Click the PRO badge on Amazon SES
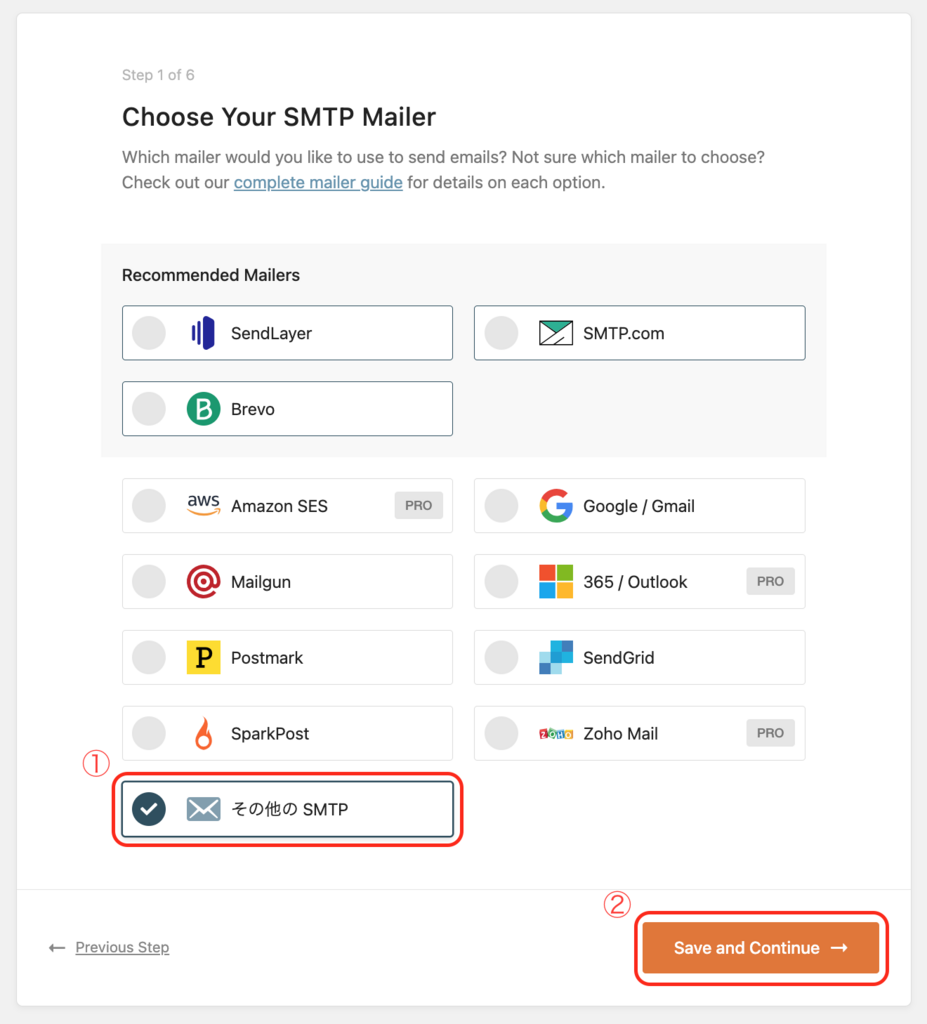Screen dimensions: 927x1024 coord(418,505)
